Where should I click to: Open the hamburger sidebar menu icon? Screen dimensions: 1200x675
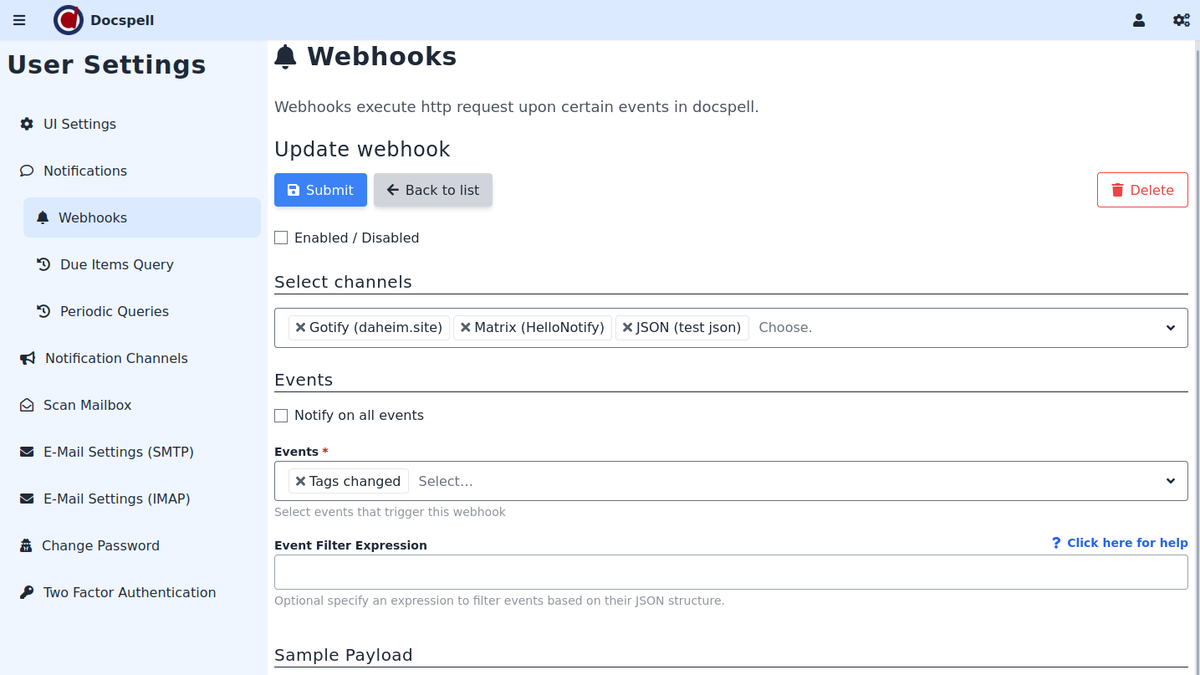coord(19,20)
